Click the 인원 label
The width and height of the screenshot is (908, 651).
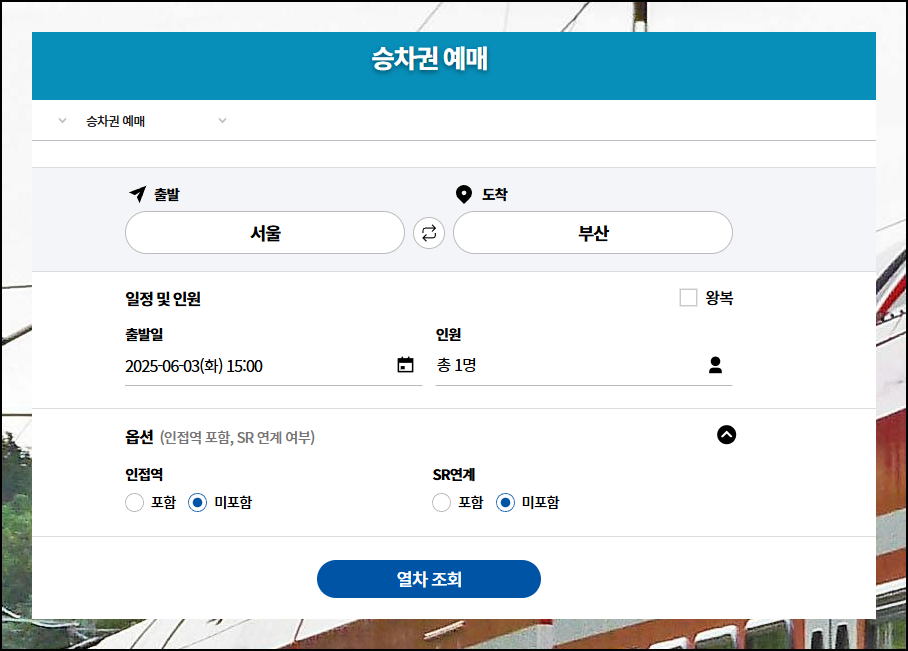pyautogui.click(x=448, y=334)
